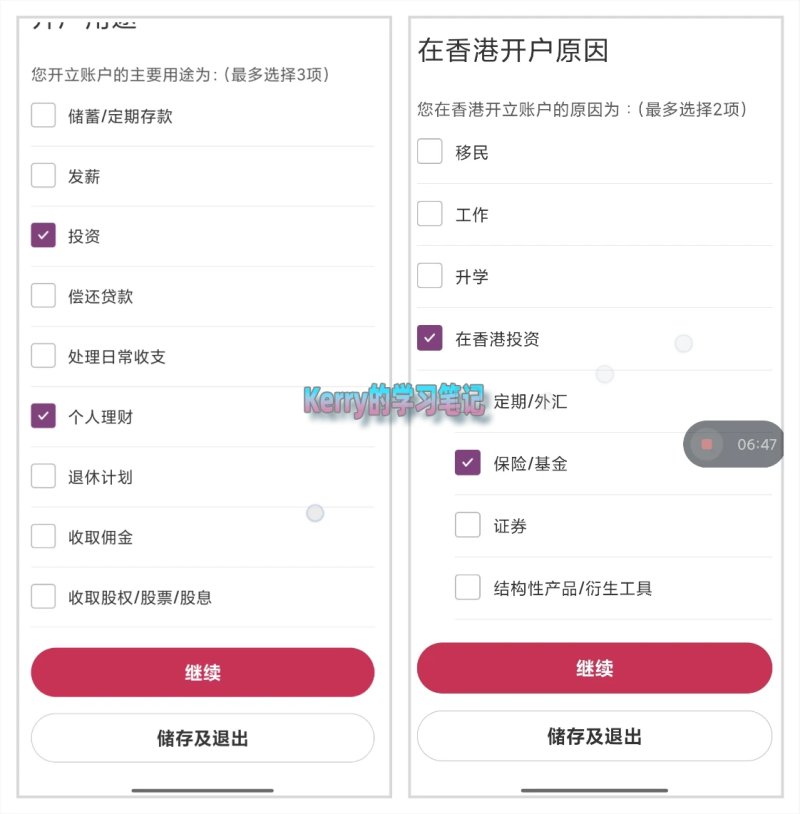This screenshot has width=800, height=814.
Task: Enable the 处理日常收支 option
Action: click(x=43, y=356)
